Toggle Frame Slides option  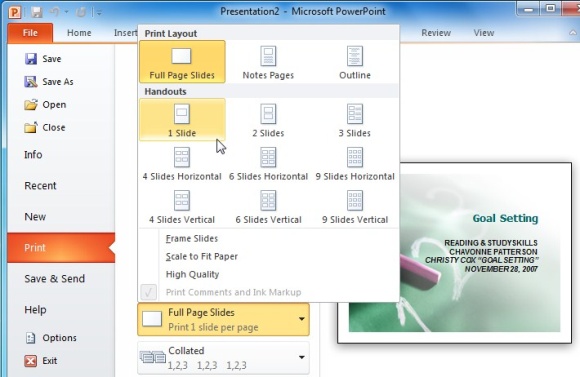pyautogui.click(x=268, y=239)
